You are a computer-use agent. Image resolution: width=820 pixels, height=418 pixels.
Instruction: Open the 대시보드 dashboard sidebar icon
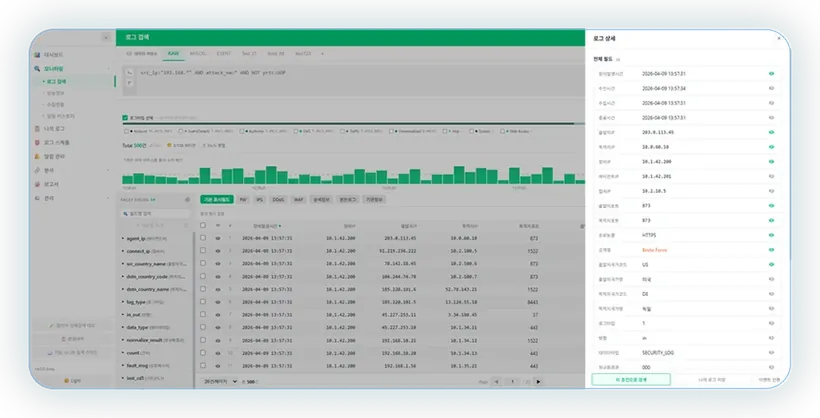point(37,55)
